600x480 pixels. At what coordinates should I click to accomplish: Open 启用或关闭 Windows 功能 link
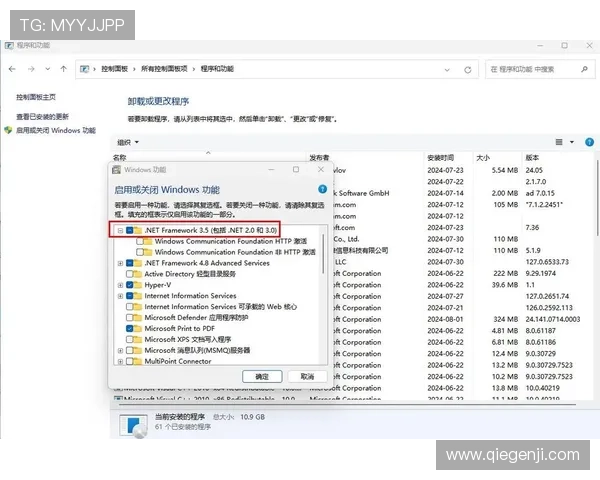click(56, 131)
